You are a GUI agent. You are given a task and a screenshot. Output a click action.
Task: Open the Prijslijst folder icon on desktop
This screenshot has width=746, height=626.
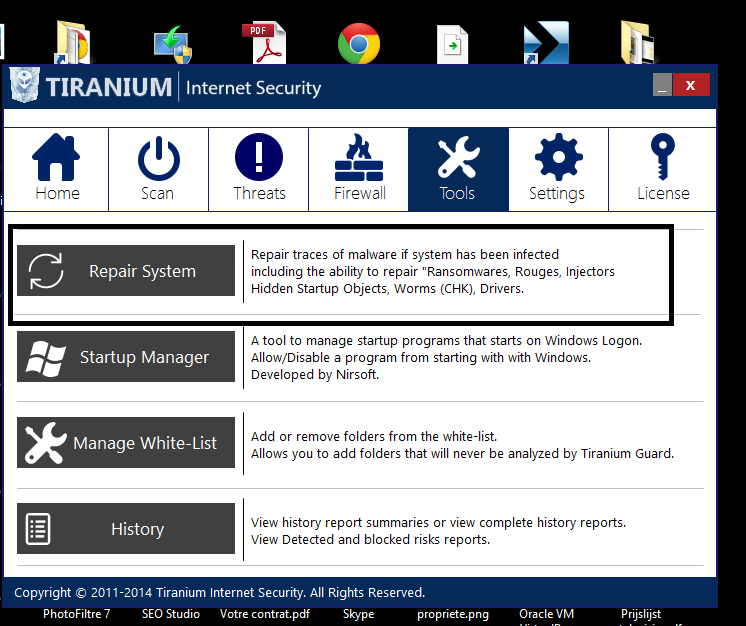click(638, 42)
